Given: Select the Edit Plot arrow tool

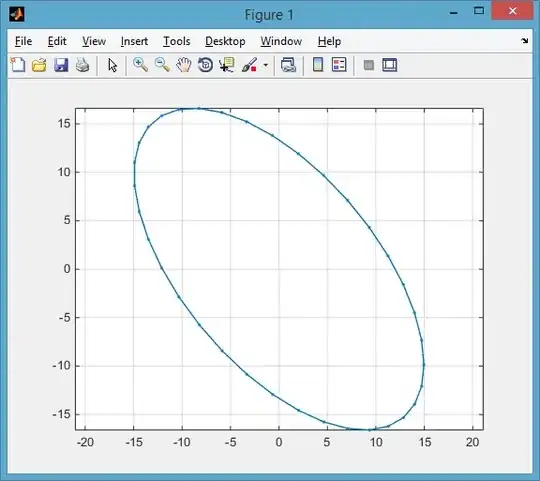Looking at the screenshot, I should 112,65.
